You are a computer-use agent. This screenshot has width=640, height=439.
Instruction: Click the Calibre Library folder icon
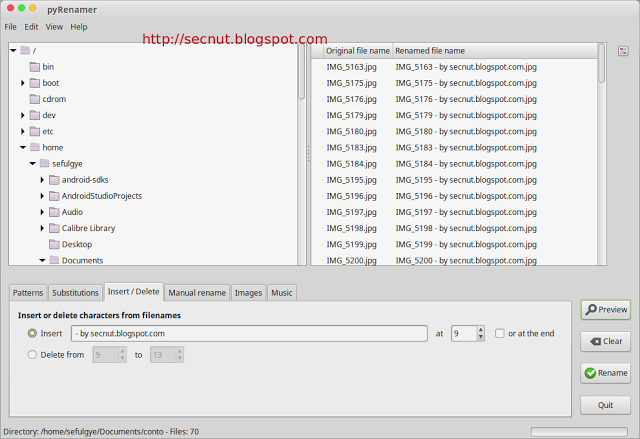(x=54, y=228)
